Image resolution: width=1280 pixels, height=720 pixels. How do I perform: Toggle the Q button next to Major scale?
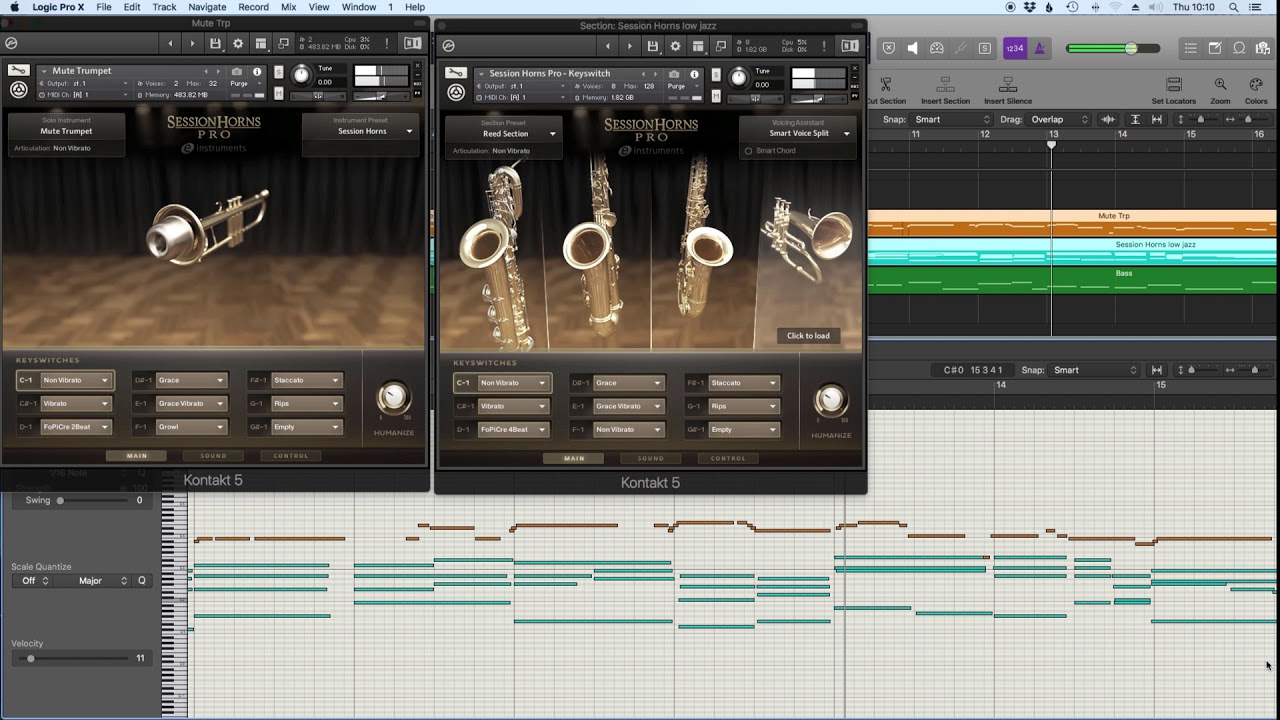click(x=142, y=581)
